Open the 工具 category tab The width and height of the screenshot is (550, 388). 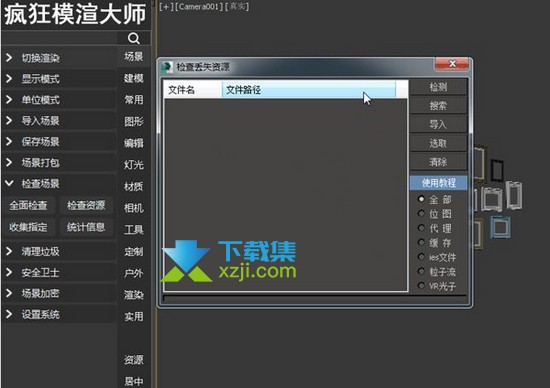coord(134,230)
